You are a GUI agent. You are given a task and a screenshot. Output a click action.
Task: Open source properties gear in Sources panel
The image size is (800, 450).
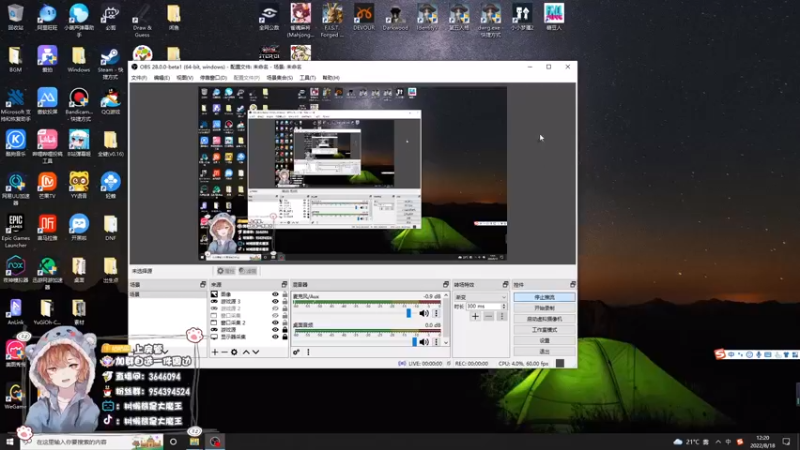[234, 352]
